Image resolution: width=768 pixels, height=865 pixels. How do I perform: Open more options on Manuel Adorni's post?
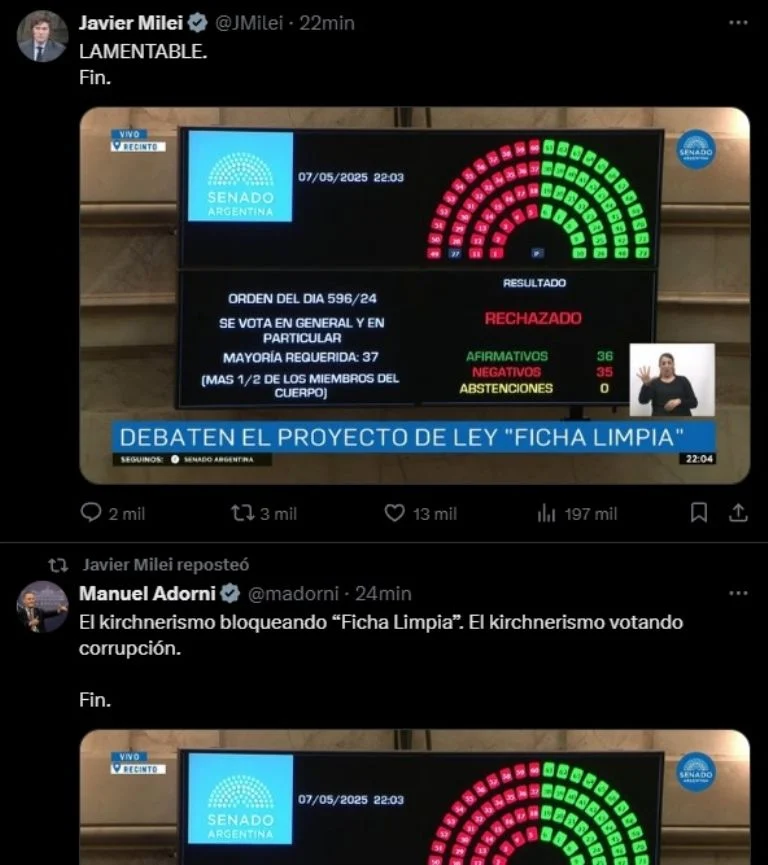click(738, 593)
